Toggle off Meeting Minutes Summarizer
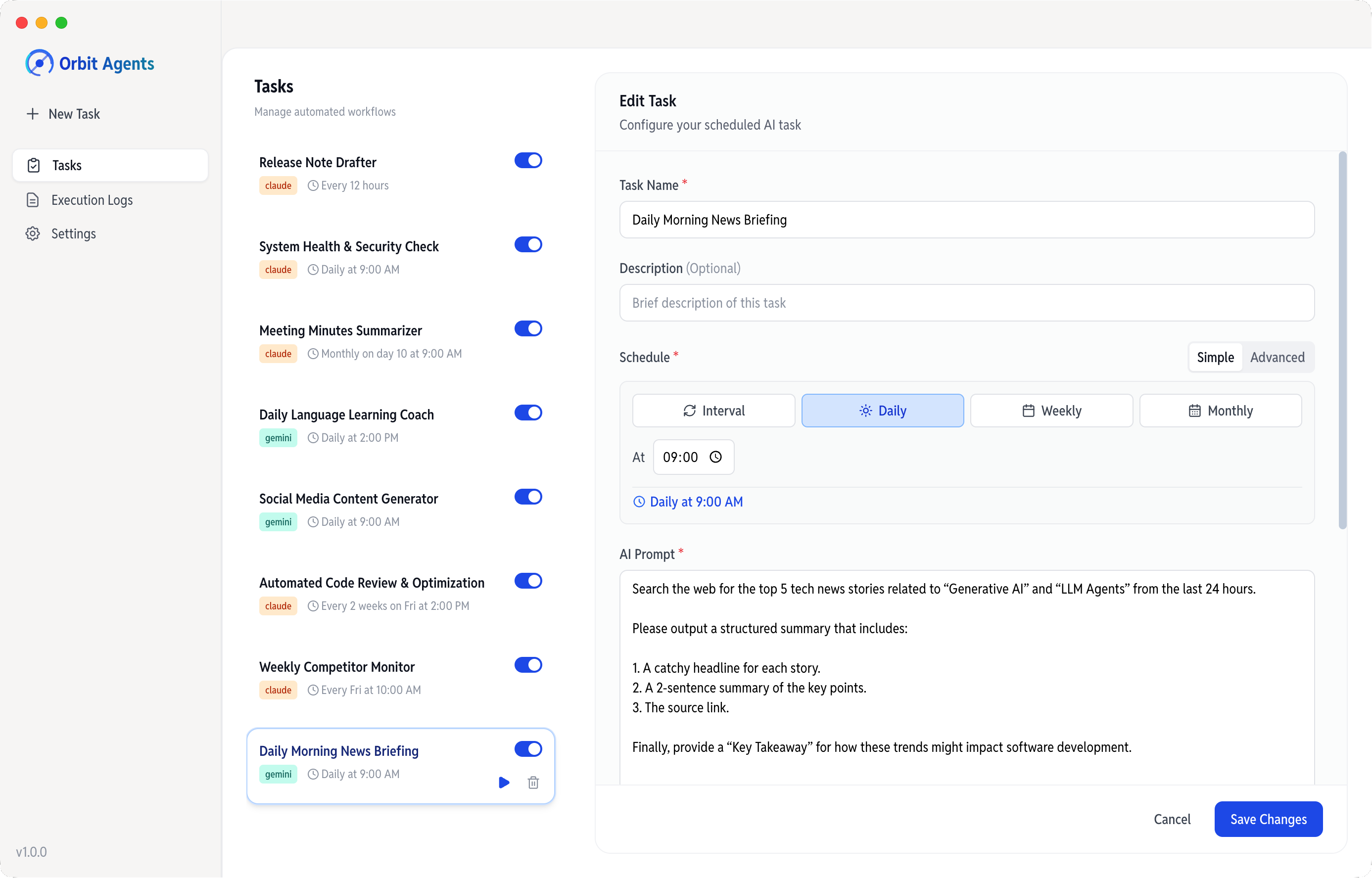Screen dimensions: 1372x878 [x=528, y=329]
